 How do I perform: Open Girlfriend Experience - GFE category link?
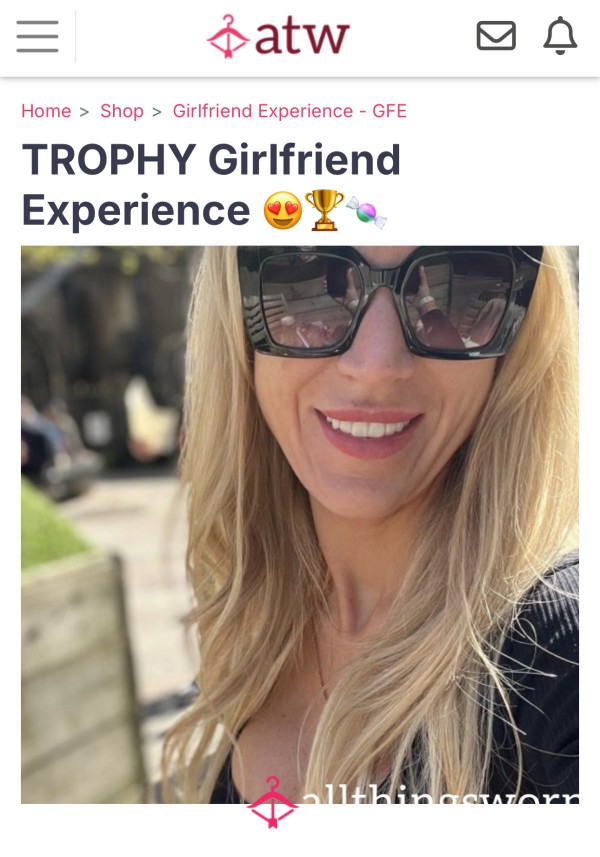tap(290, 111)
